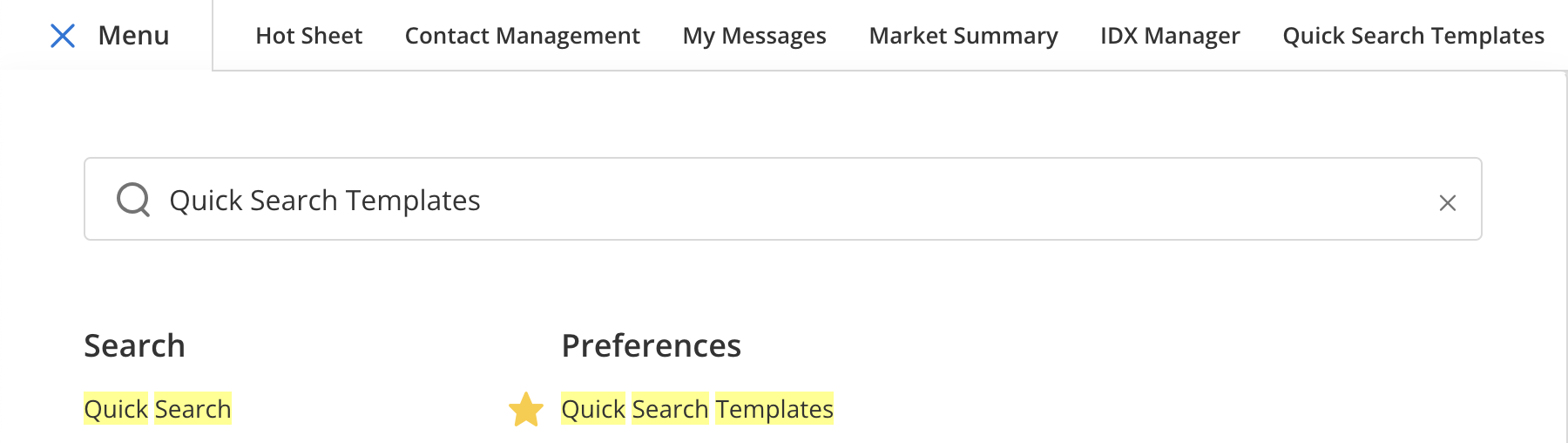Click the word Search in the Preferences result
This screenshot has width=1568, height=443.
(670, 409)
